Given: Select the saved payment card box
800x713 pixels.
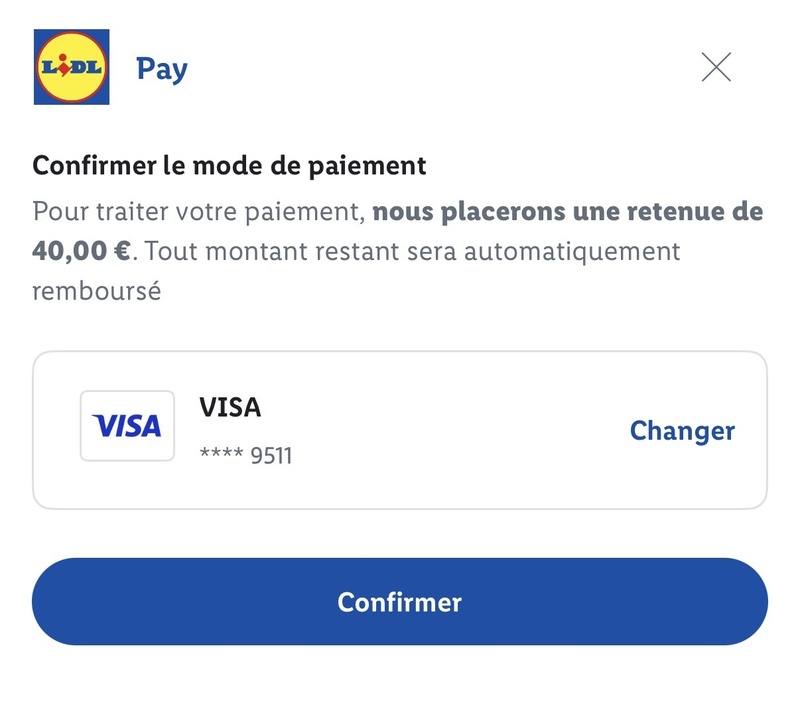Looking at the screenshot, I should tap(400, 430).
